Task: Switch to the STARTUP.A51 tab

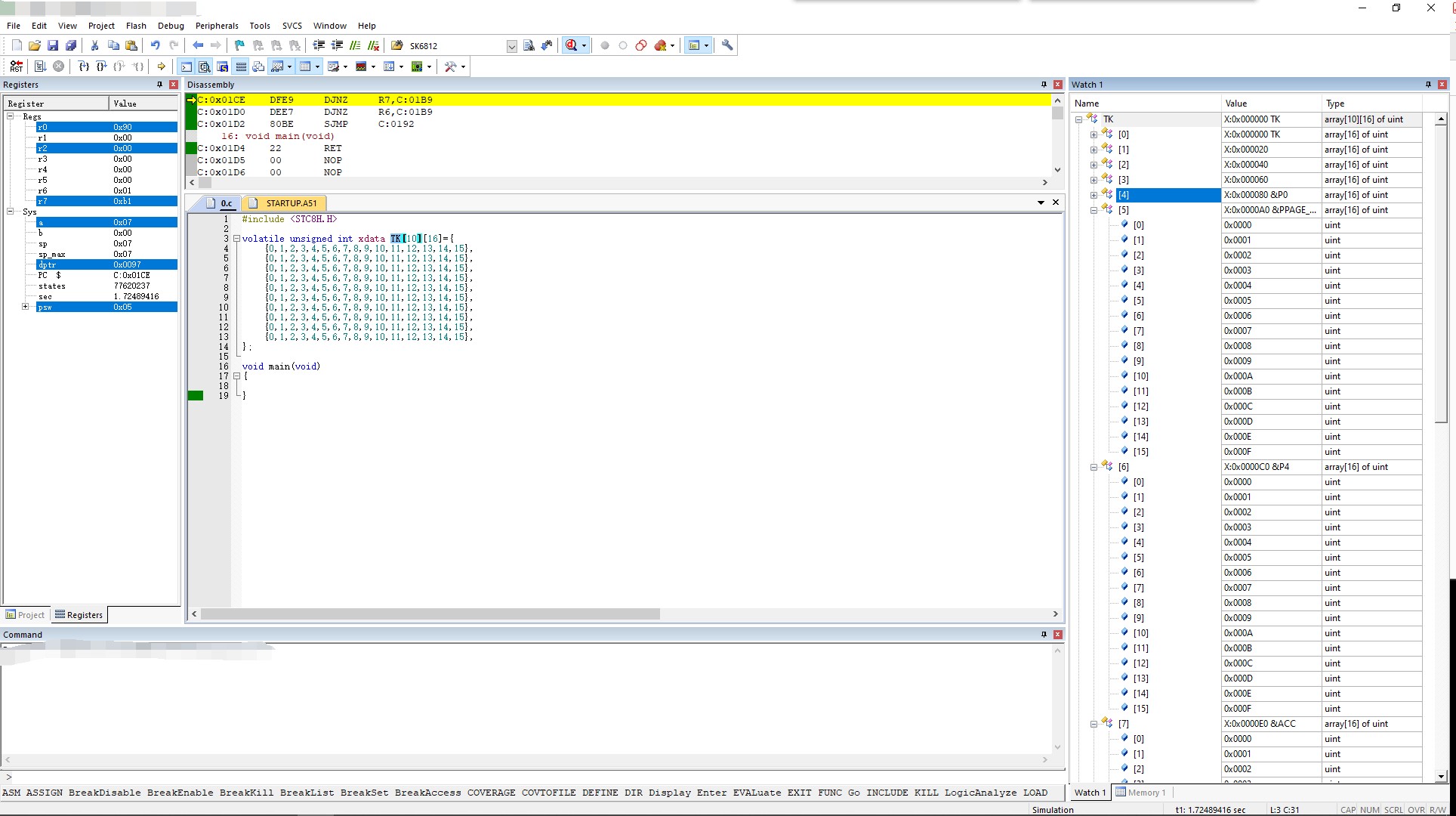Action: point(291,203)
